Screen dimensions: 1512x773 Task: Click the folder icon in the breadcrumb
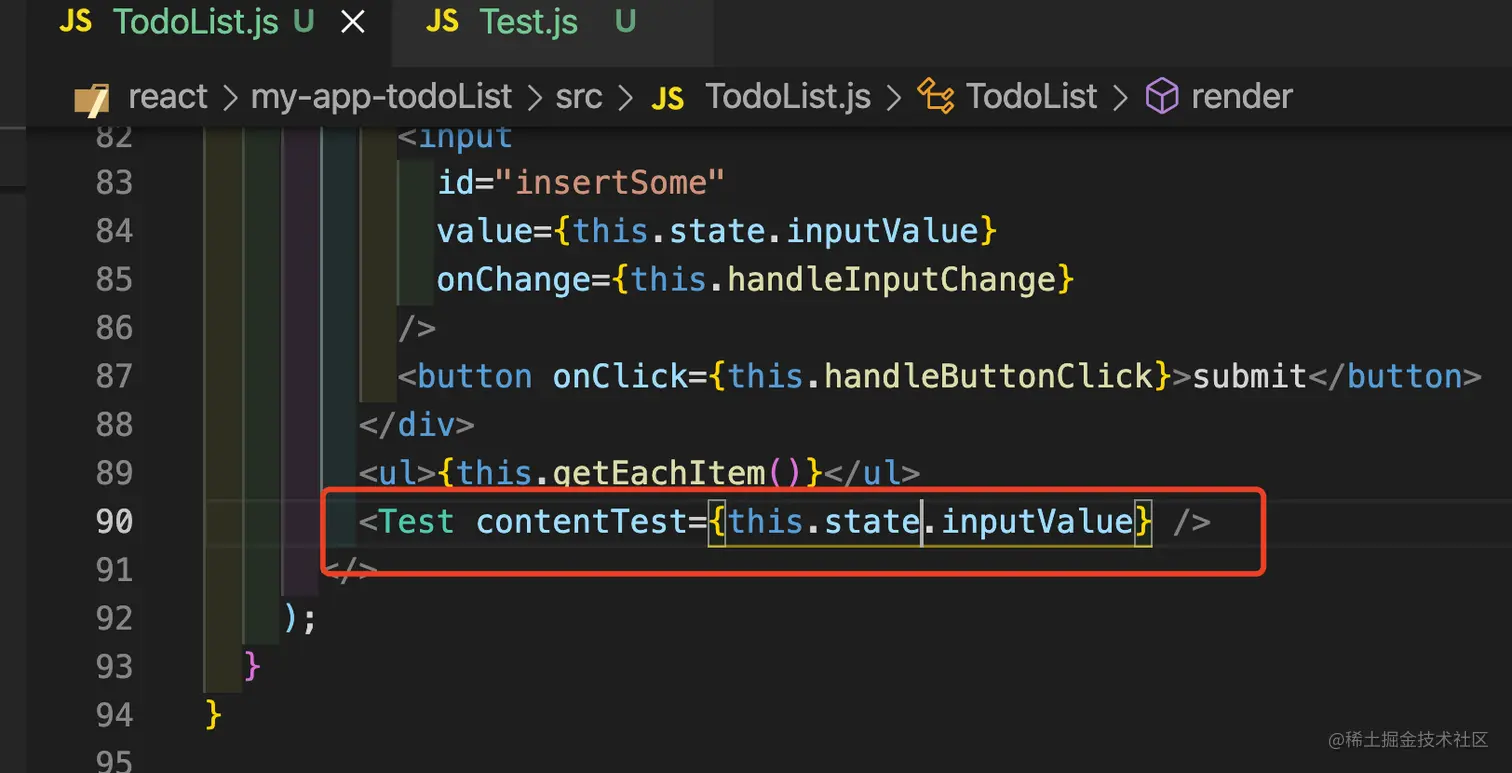click(91, 98)
